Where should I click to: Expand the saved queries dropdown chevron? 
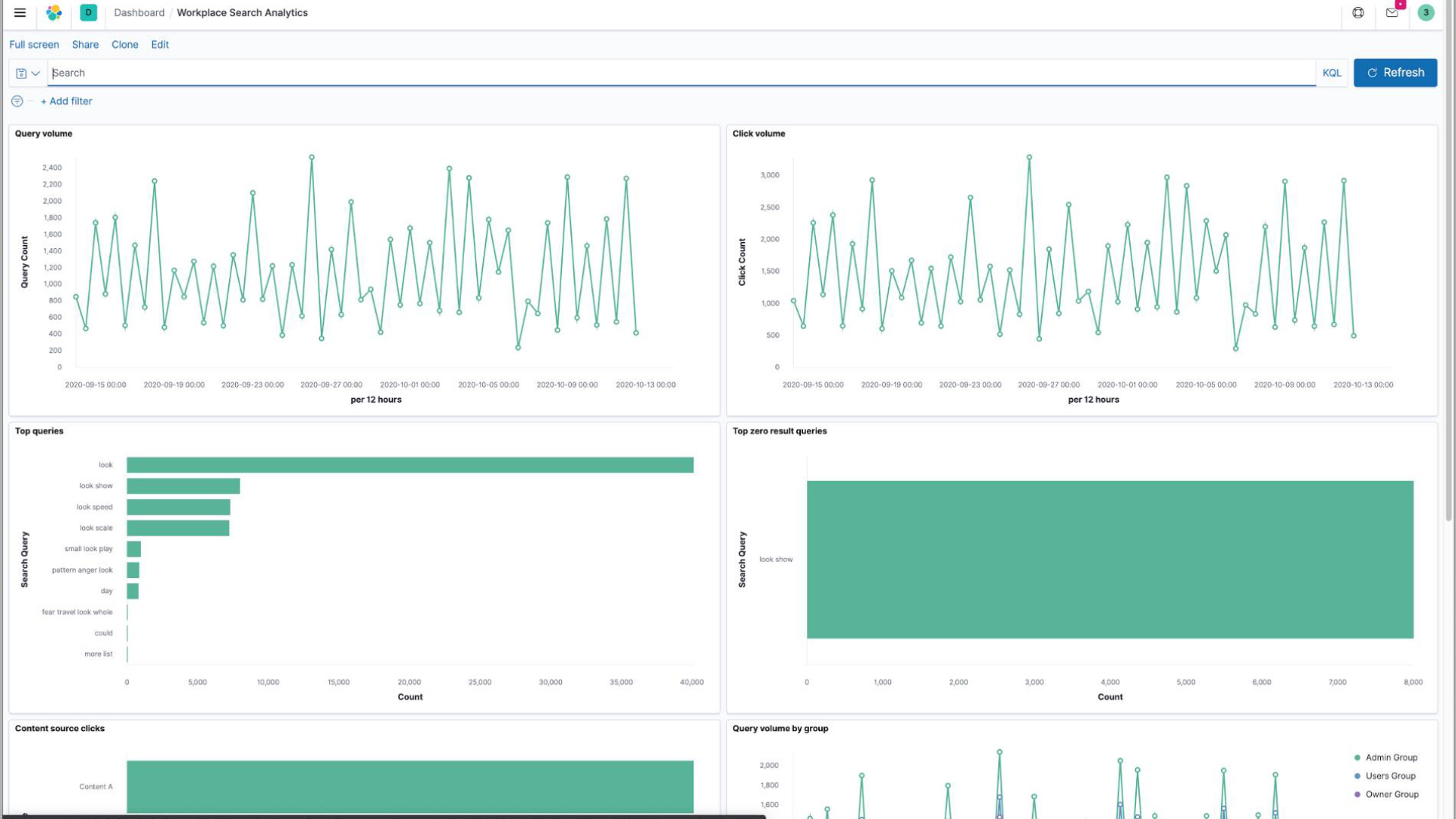[x=34, y=73]
